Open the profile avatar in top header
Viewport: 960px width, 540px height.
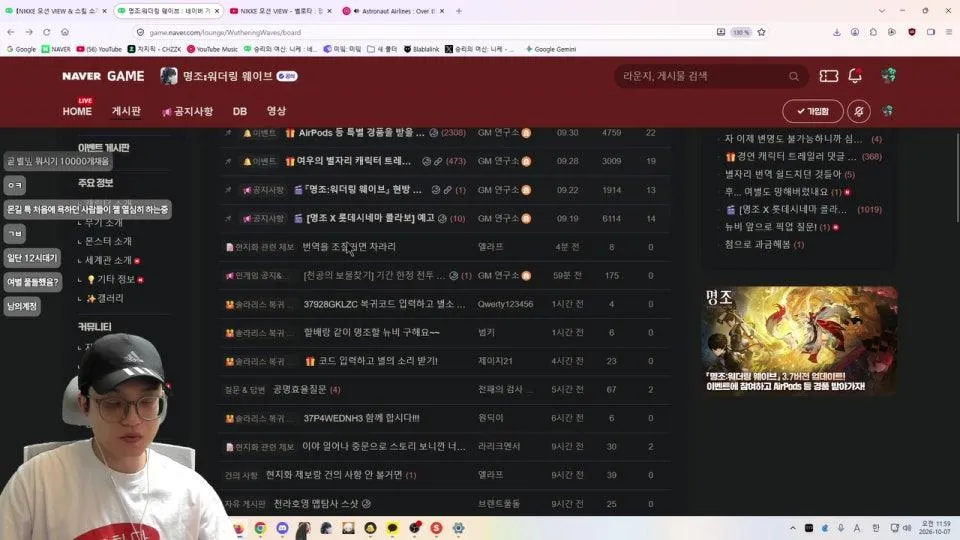click(888, 75)
